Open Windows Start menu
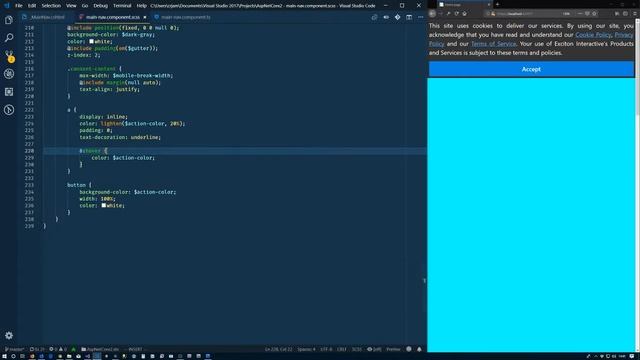 4,356
